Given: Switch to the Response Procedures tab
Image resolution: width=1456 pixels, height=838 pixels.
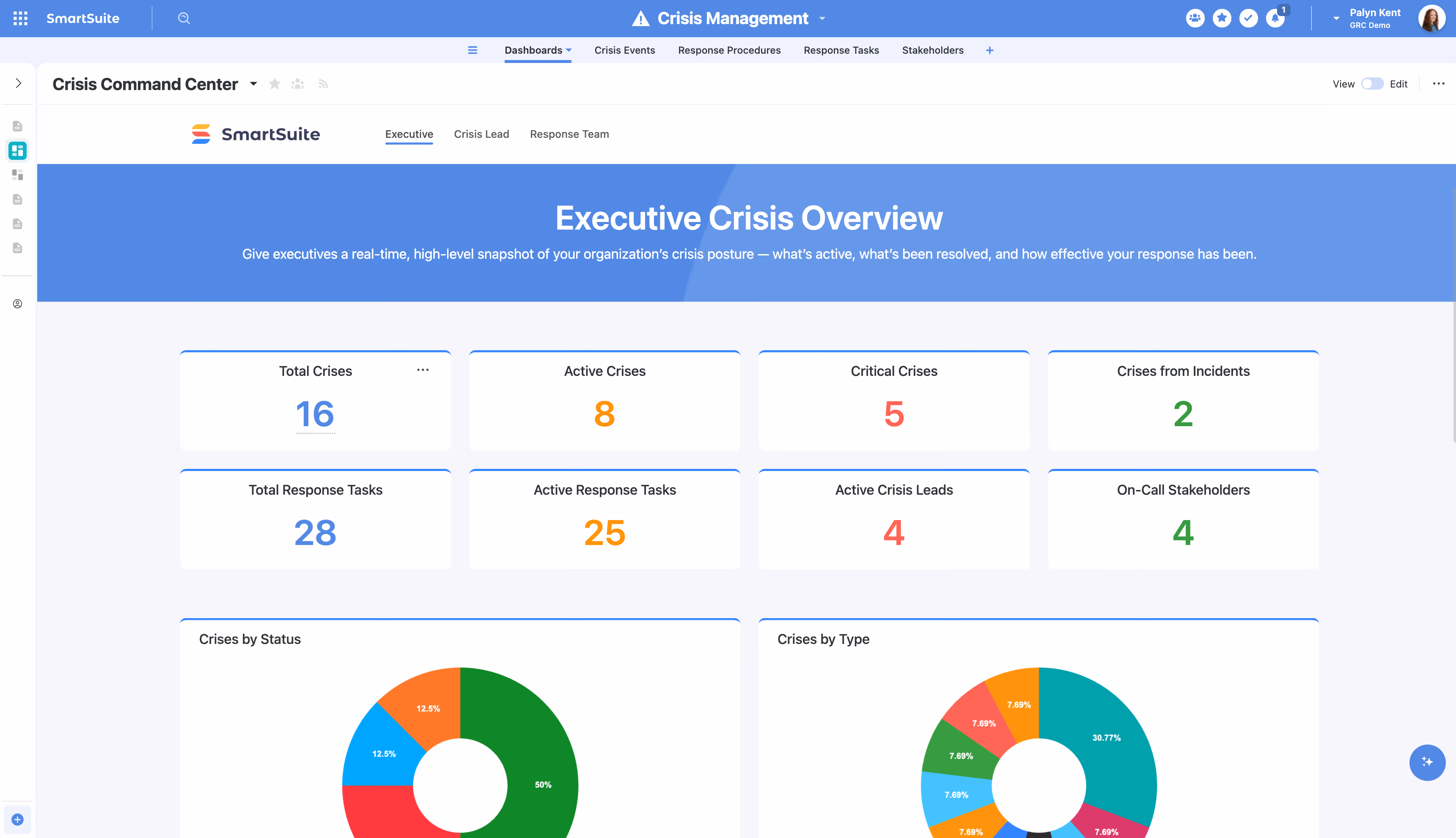Looking at the screenshot, I should [x=729, y=50].
